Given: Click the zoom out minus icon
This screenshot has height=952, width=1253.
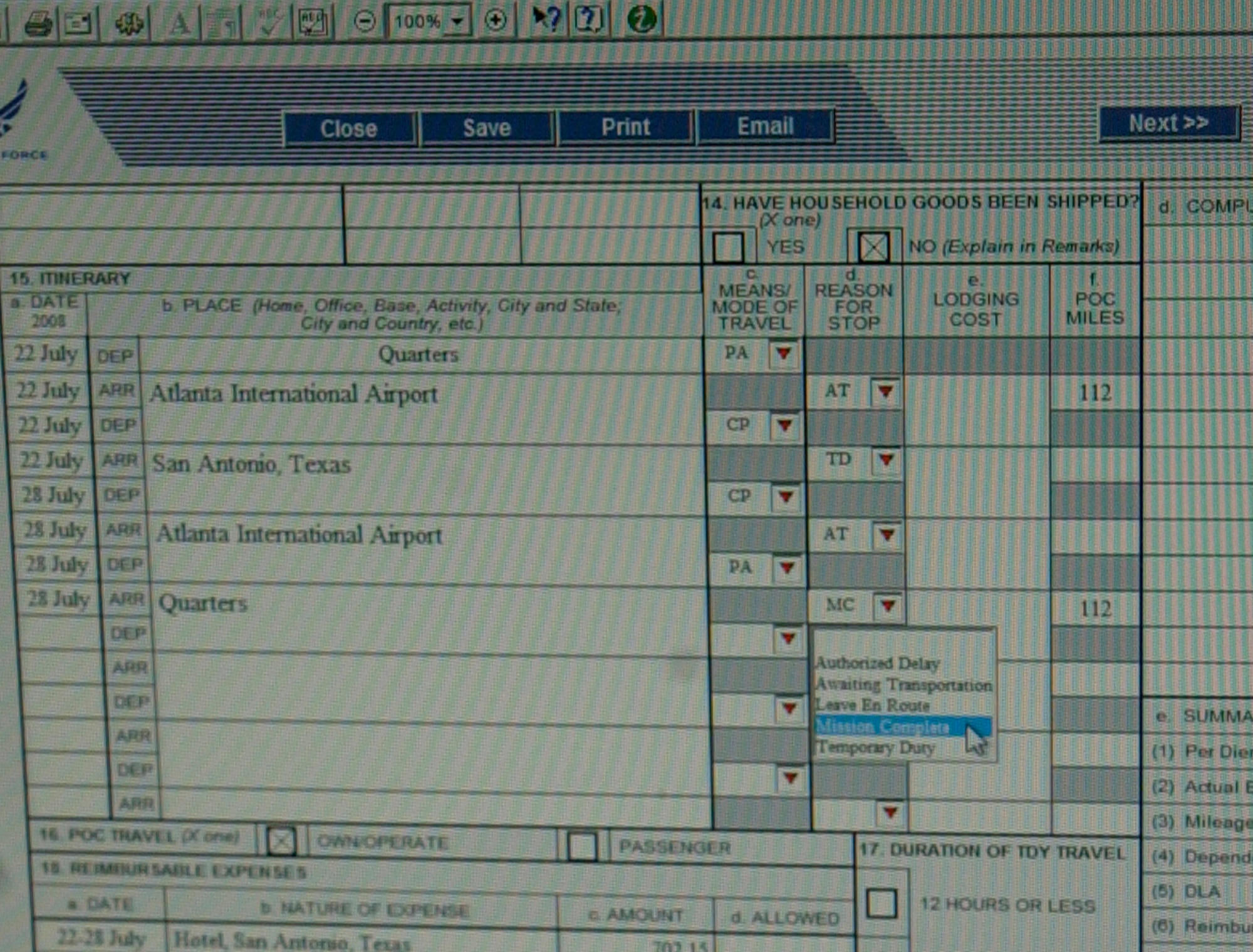Looking at the screenshot, I should [364, 21].
